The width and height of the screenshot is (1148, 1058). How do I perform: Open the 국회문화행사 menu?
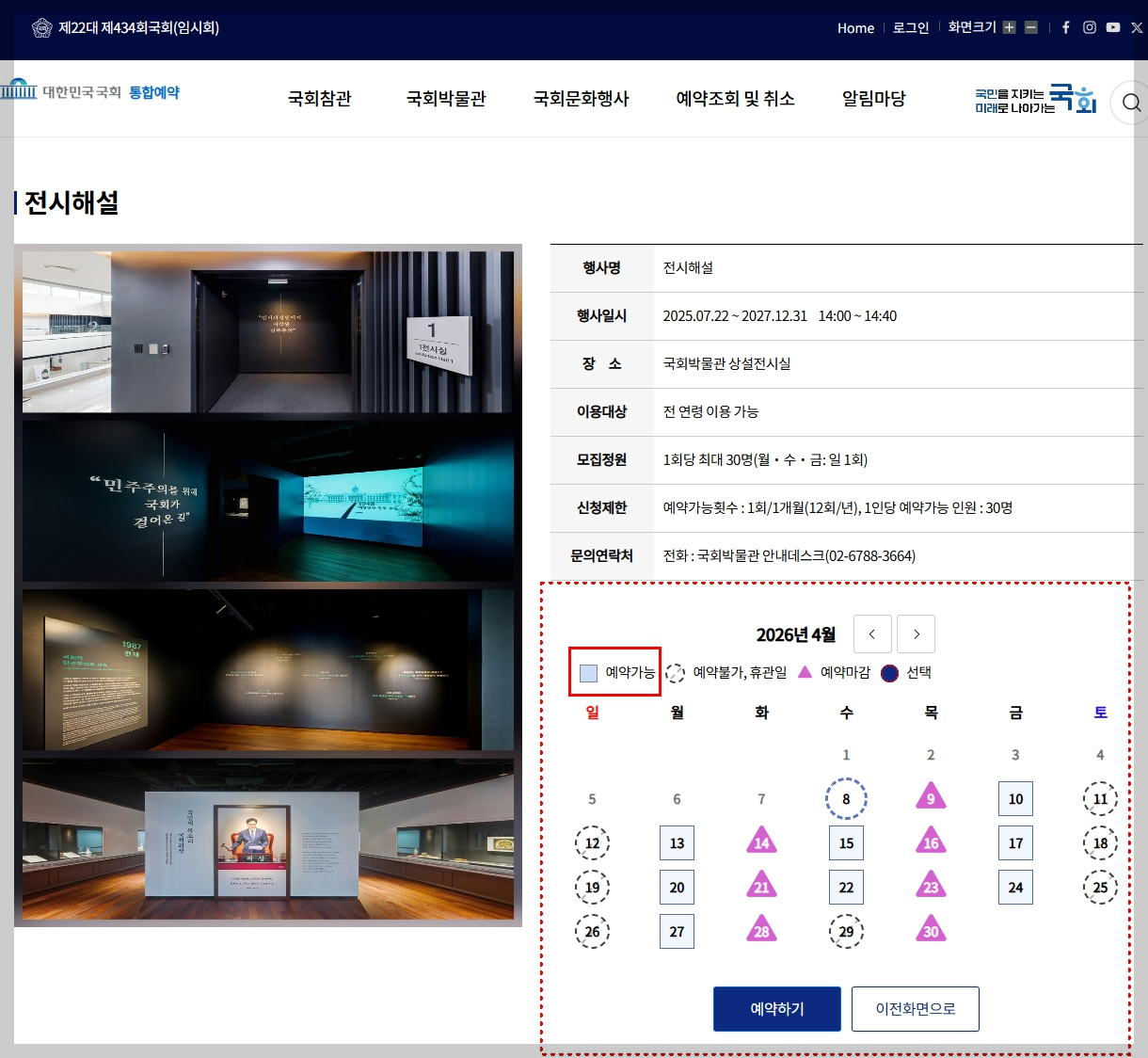tap(582, 99)
